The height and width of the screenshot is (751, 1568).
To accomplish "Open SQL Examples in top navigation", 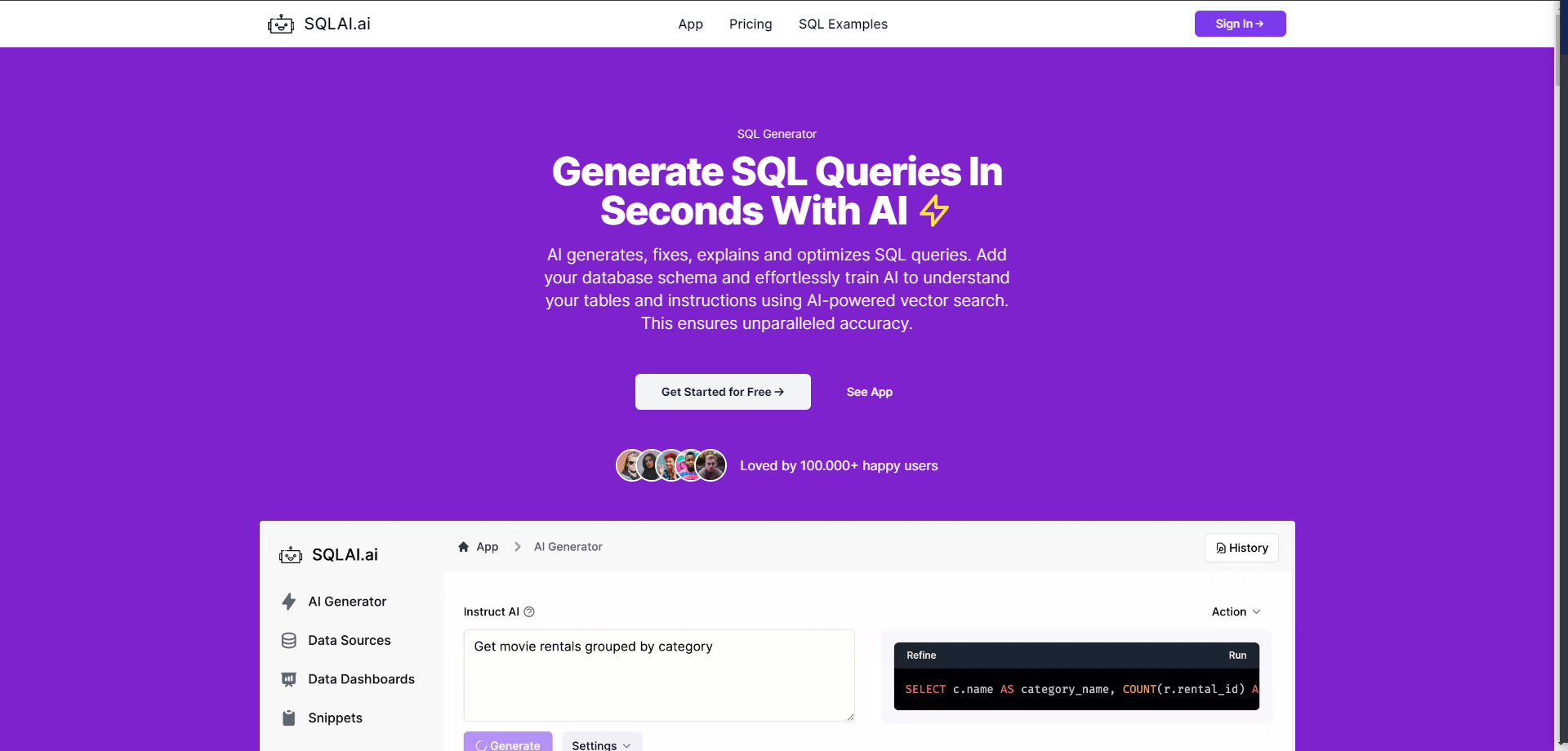I will [843, 24].
